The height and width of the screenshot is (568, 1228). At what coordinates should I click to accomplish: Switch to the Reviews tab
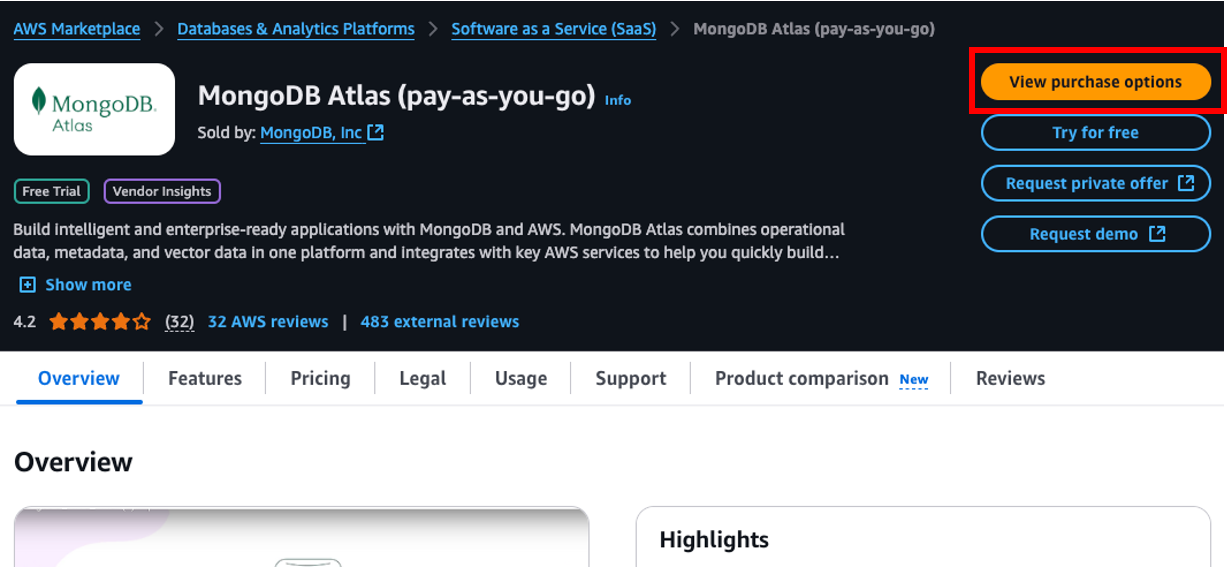(1011, 379)
